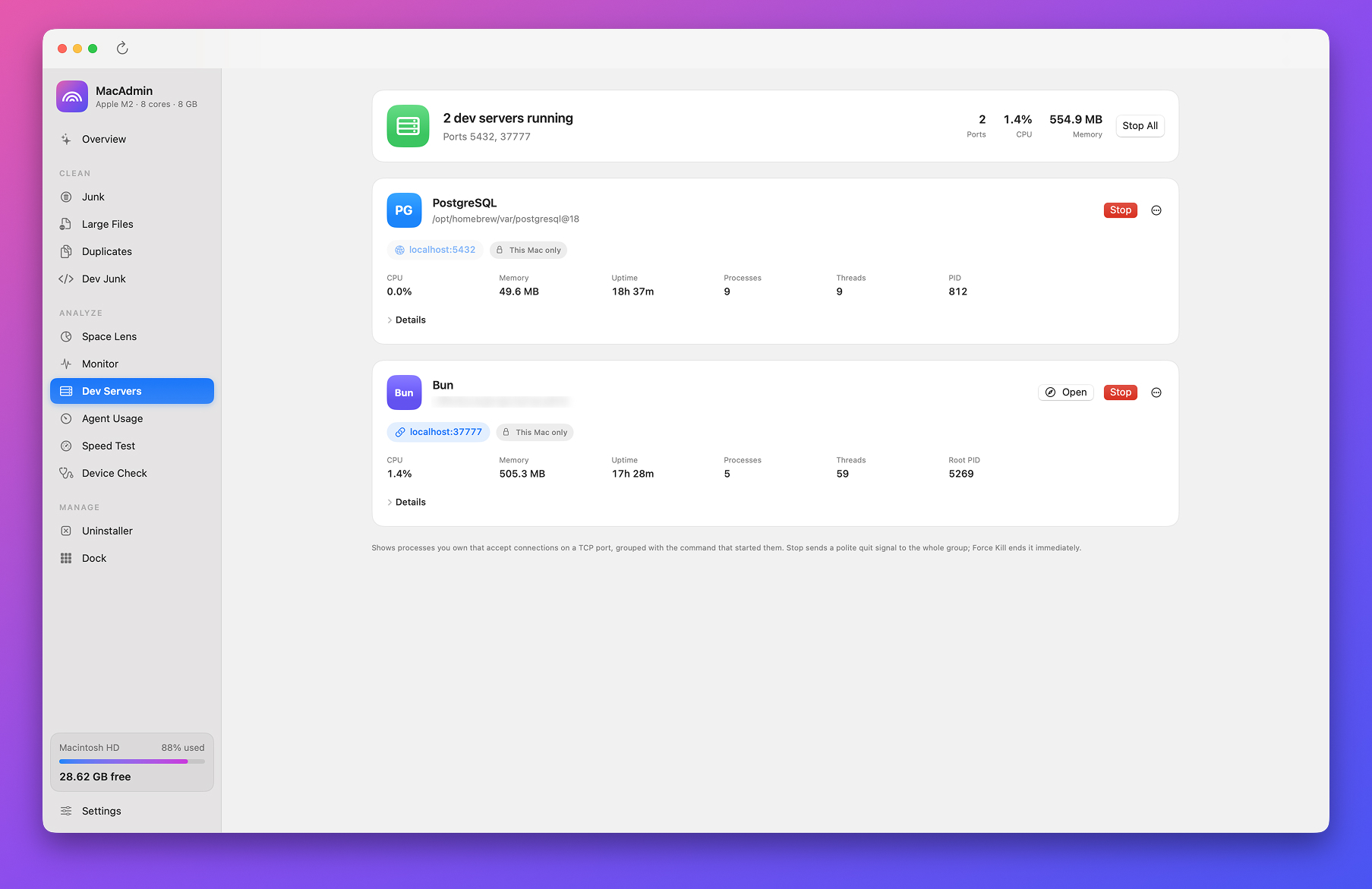1372x889 pixels.
Task: Click the Space Lens pie icon
Action: (66, 336)
